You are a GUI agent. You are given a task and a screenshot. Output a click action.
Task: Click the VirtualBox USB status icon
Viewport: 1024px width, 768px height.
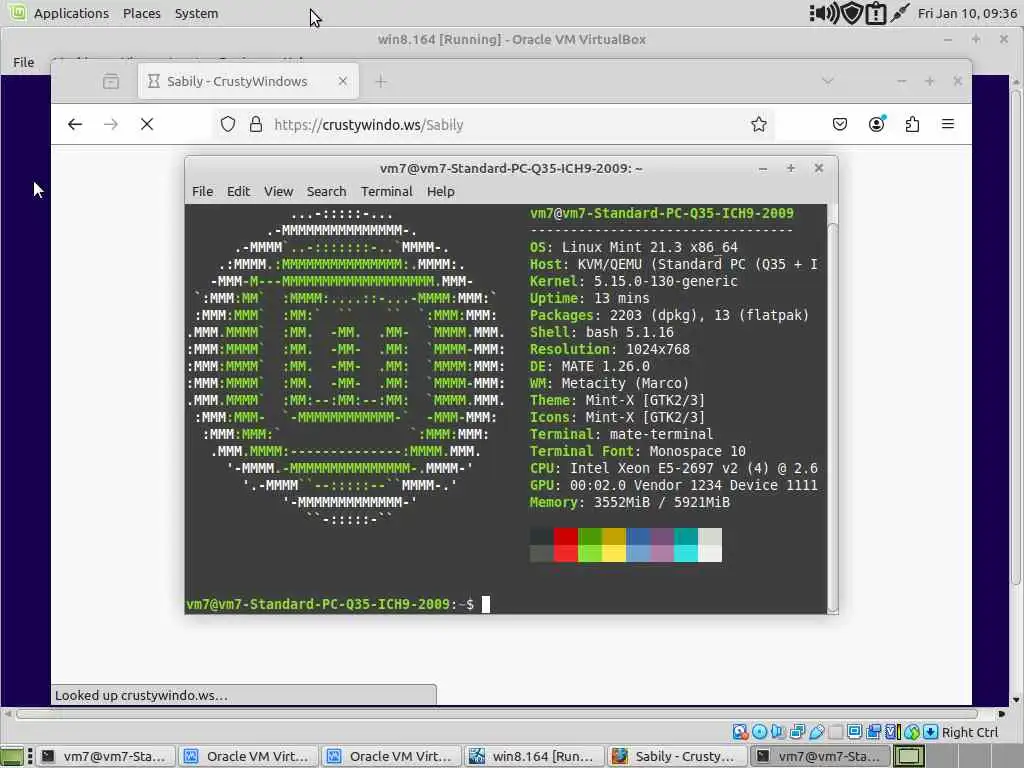click(816, 732)
